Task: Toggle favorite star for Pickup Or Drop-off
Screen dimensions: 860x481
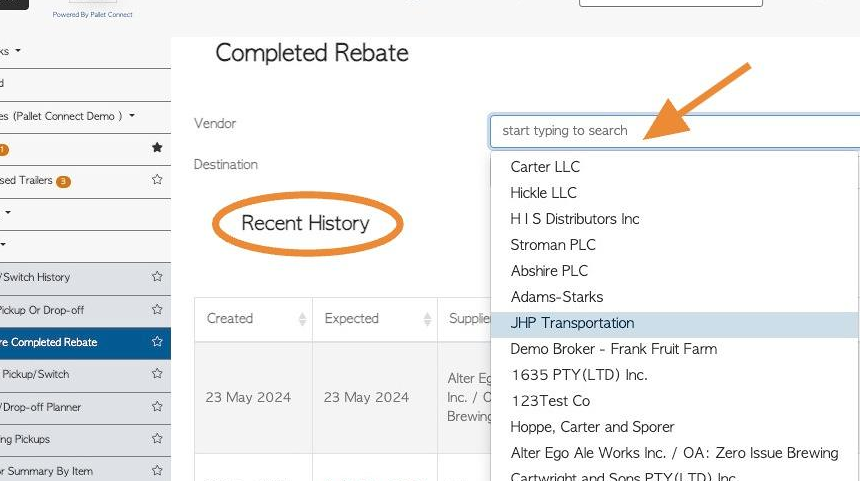Action: pos(157,310)
